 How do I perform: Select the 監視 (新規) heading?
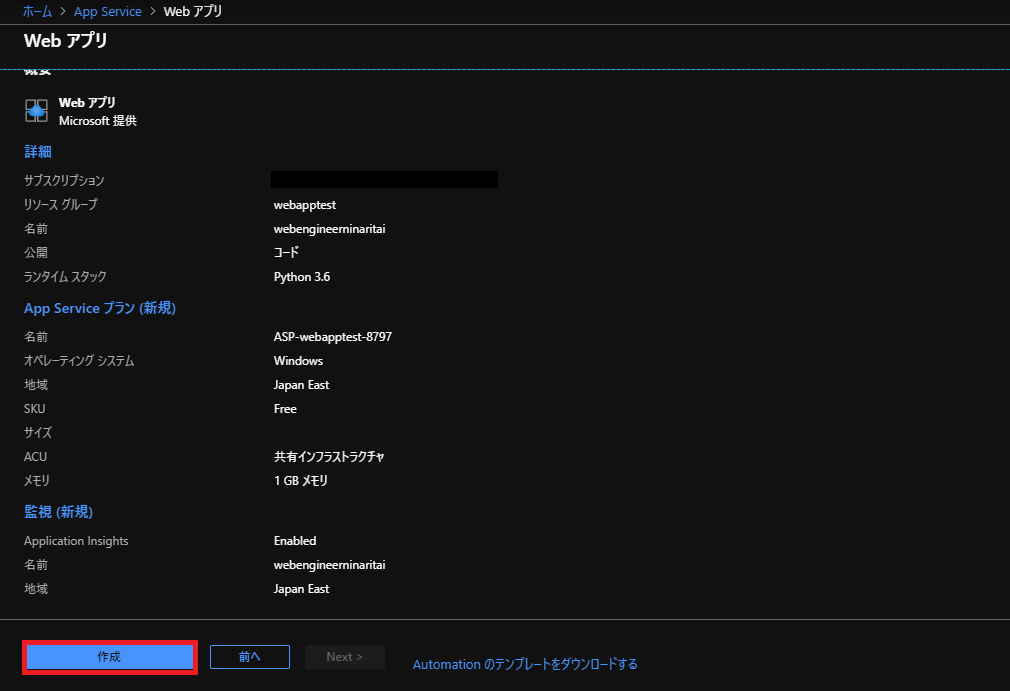tap(59, 511)
